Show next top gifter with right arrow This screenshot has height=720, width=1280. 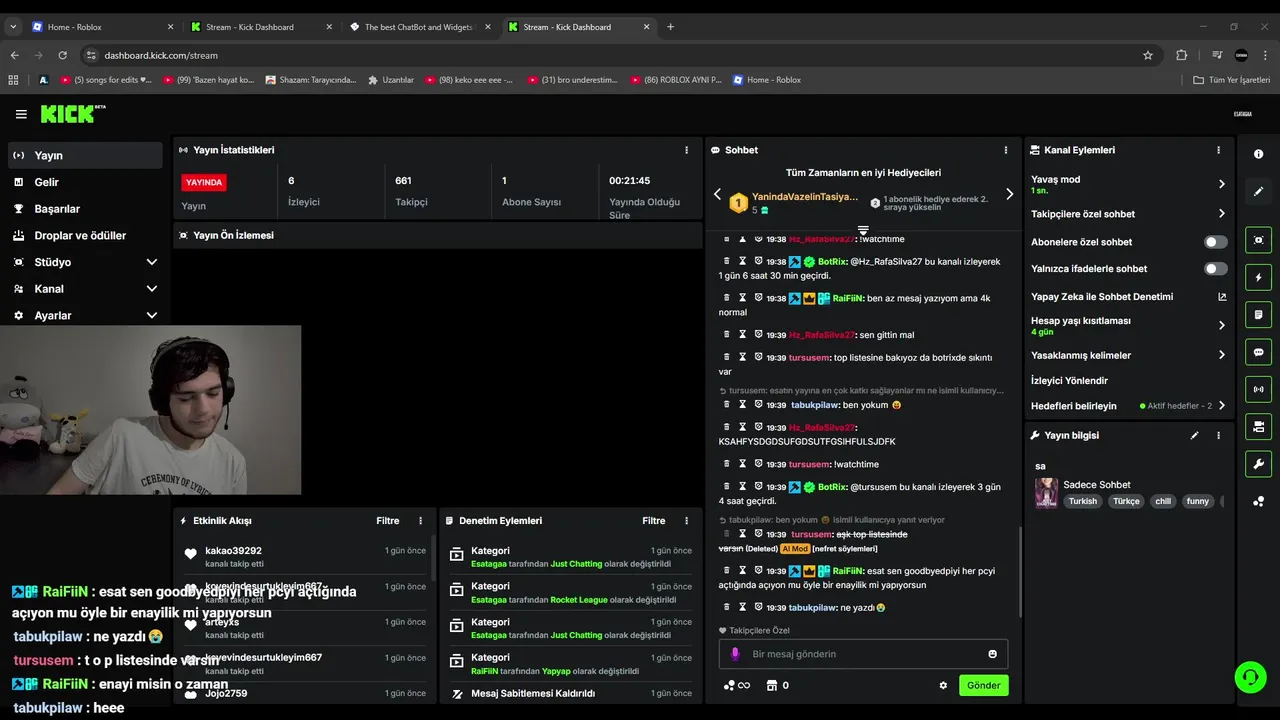(x=1009, y=194)
